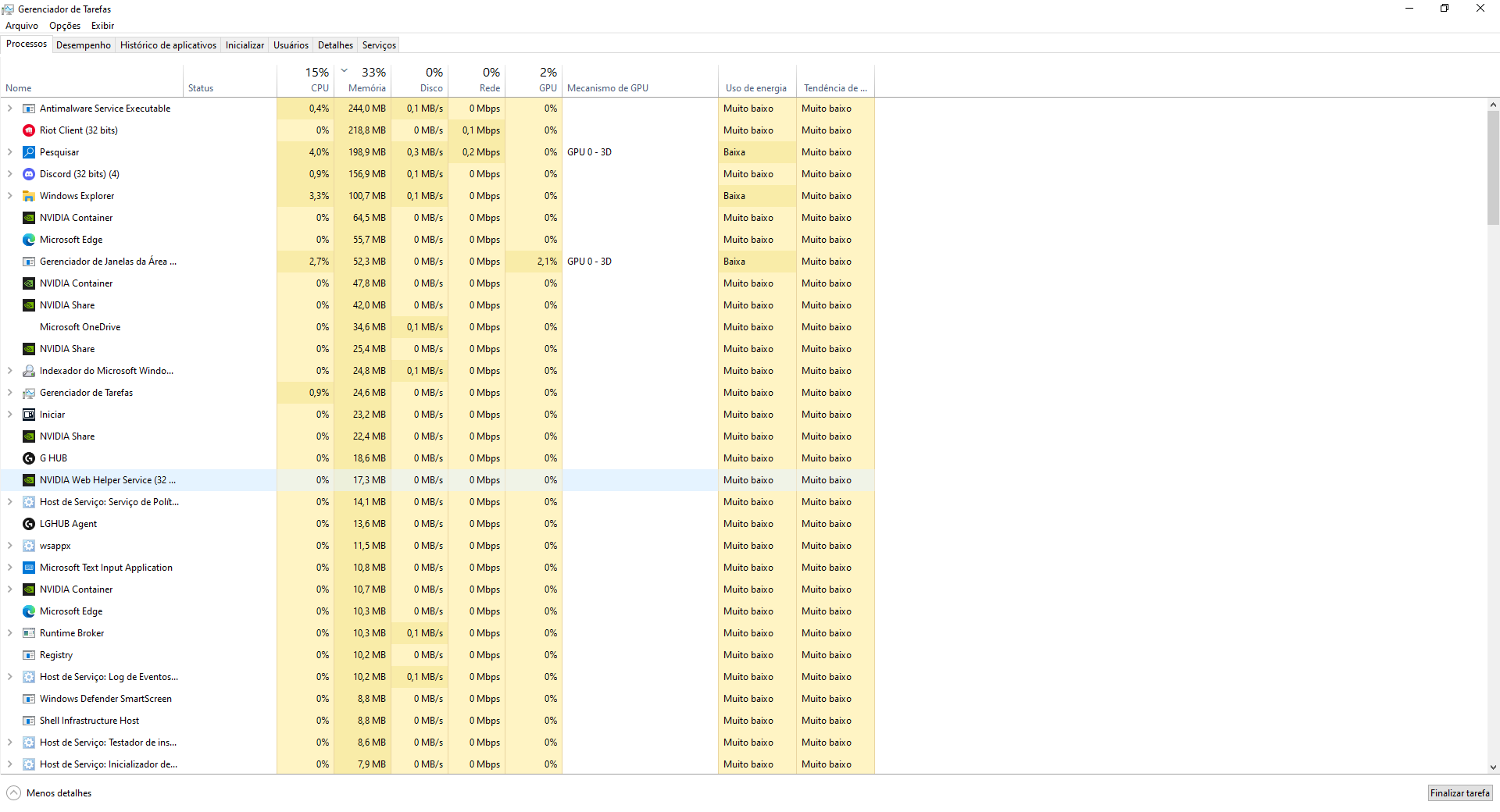Click the Windows Explorer folder icon
Screen dimensions: 1500x812
click(29, 196)
